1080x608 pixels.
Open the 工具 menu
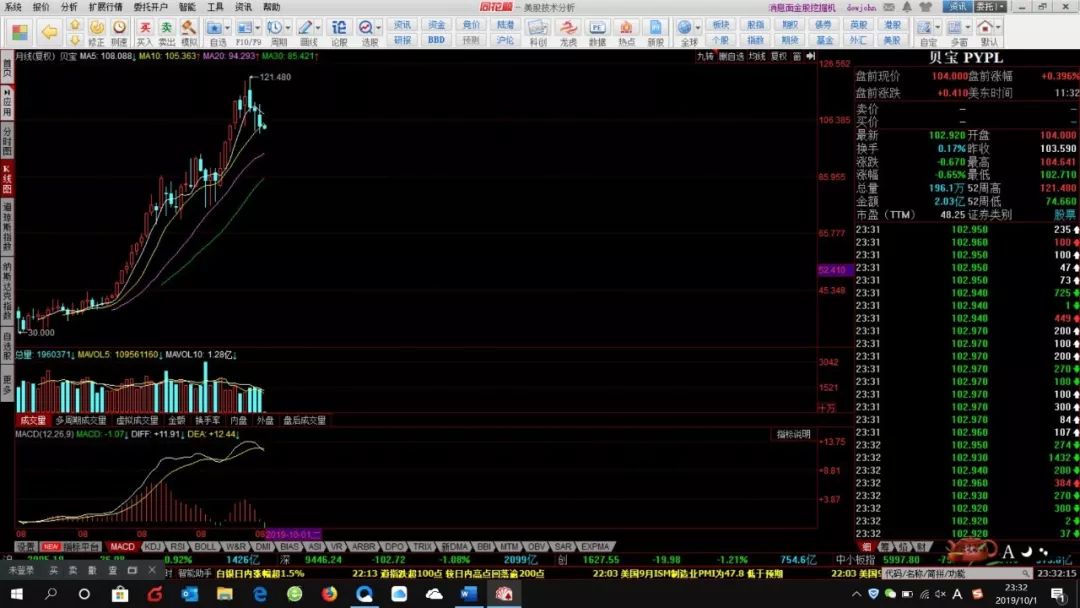pyautogui.click(x=216, y=7)
